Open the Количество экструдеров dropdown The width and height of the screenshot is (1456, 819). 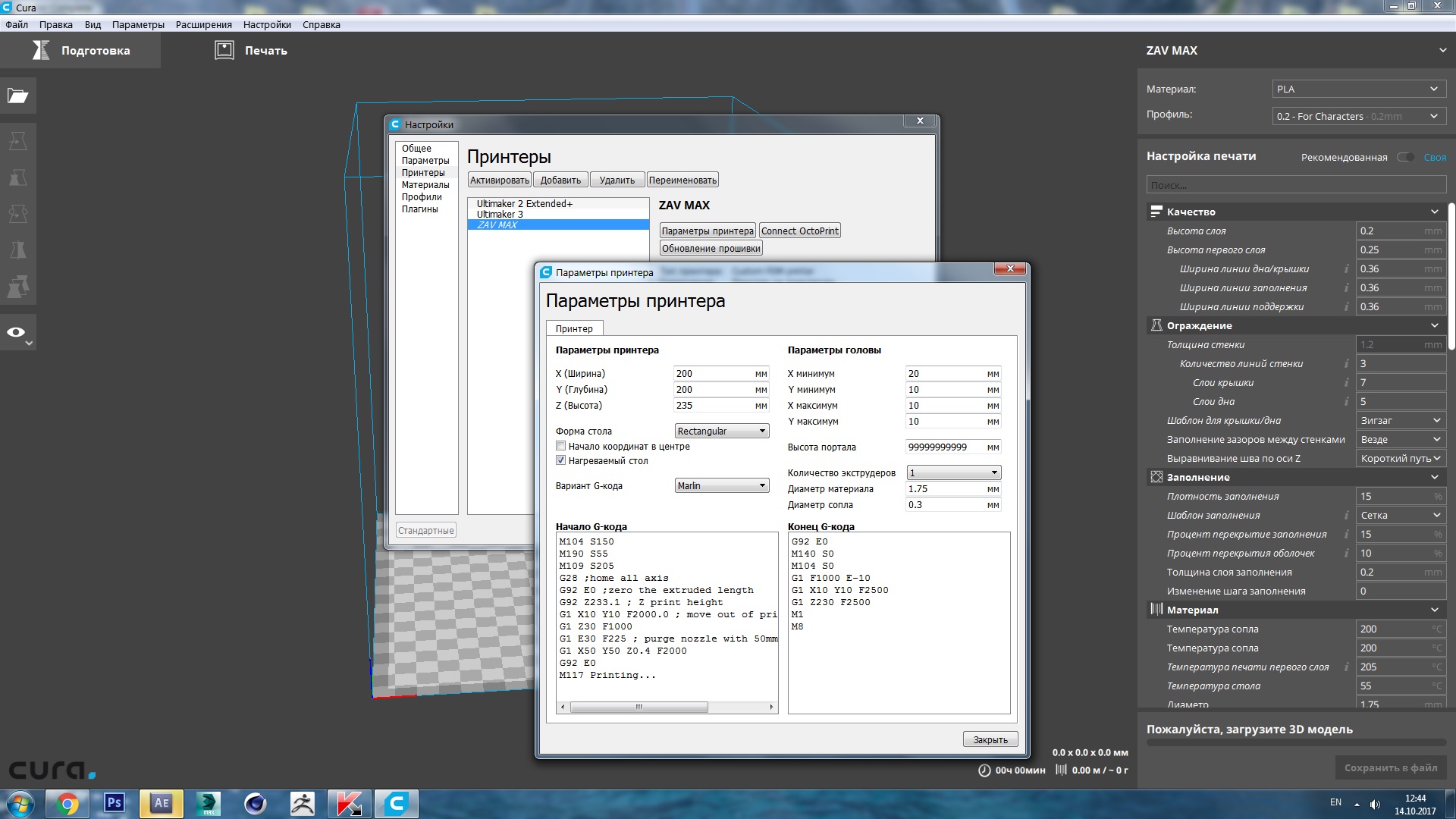click(953, 472)
